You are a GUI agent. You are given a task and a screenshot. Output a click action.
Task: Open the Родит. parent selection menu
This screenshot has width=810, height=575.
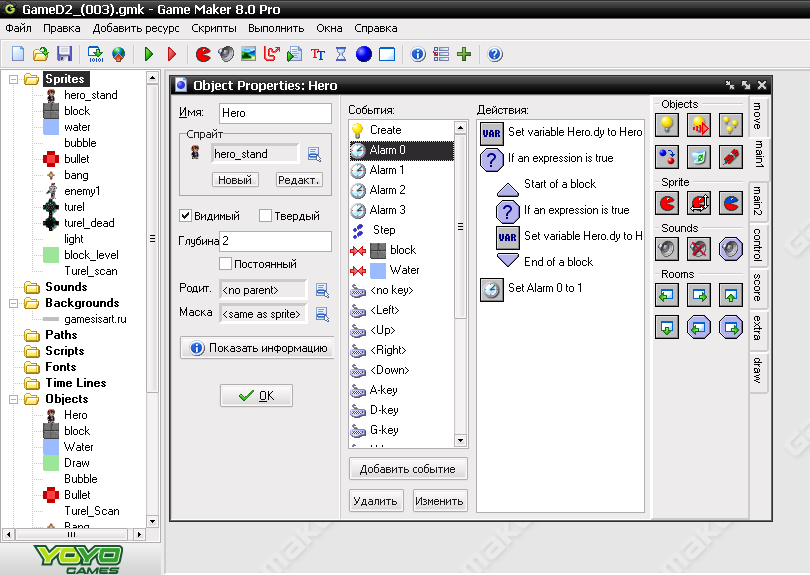[x=322, y=290]
